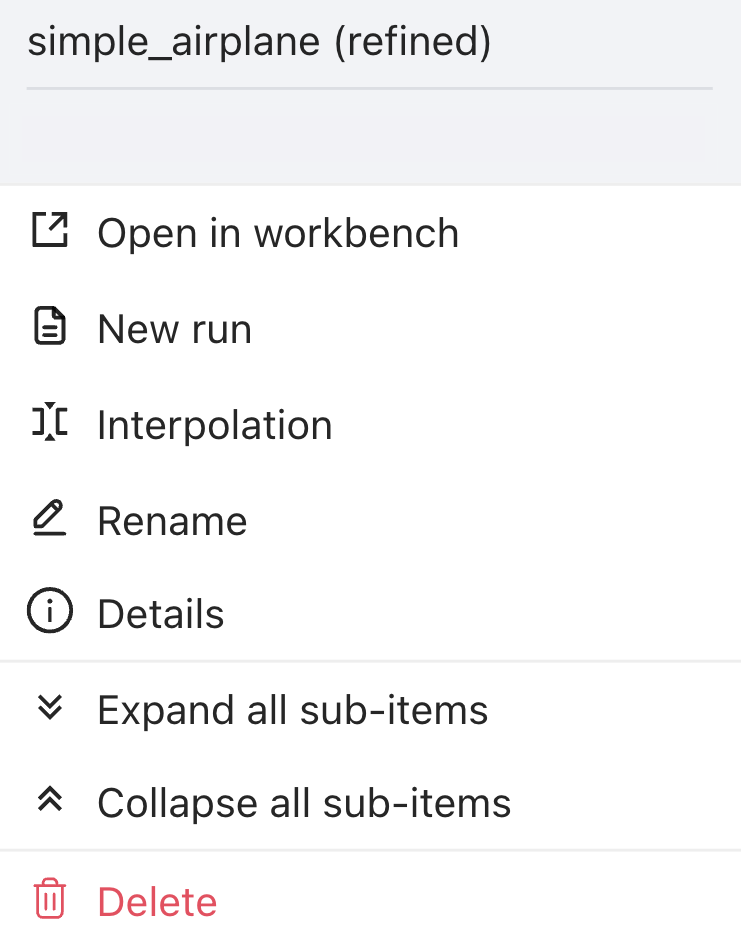This screenshot has height=939, width=741.
Task: Click the double-chevron up collapse icon
Action: tap(49, 800)
